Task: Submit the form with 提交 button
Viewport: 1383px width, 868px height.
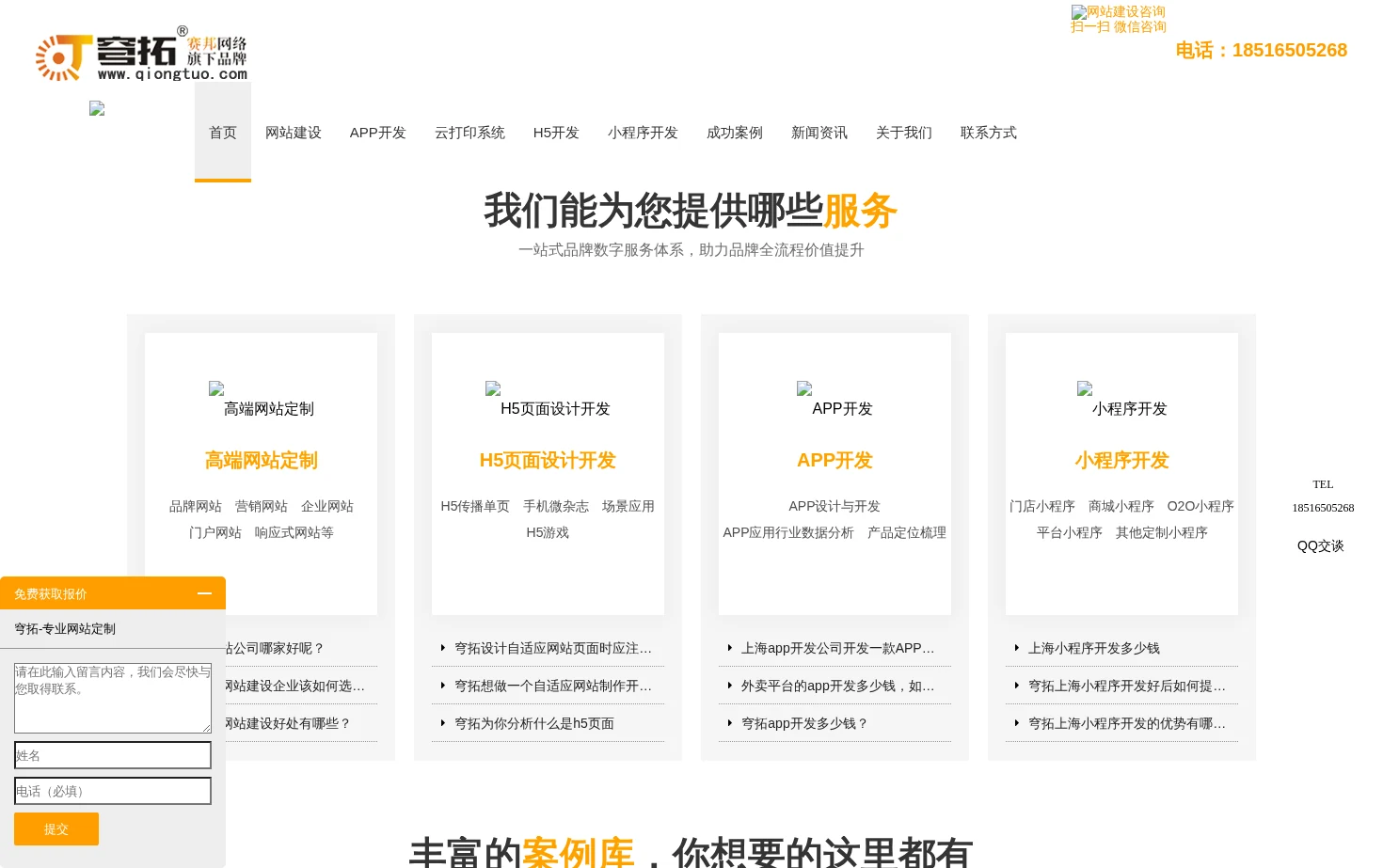Action: pos(56,829)
